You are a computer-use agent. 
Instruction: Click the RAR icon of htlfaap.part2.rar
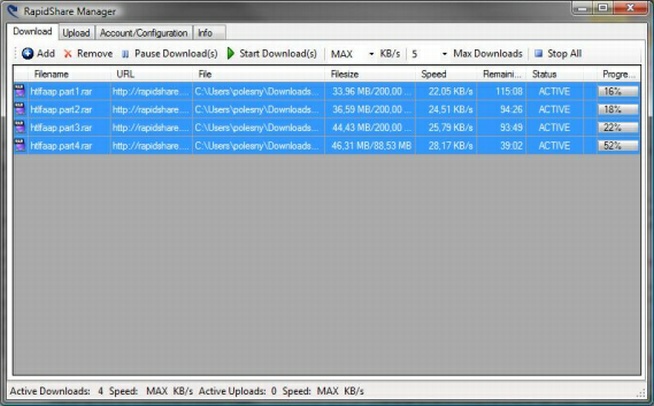point(20,109)
